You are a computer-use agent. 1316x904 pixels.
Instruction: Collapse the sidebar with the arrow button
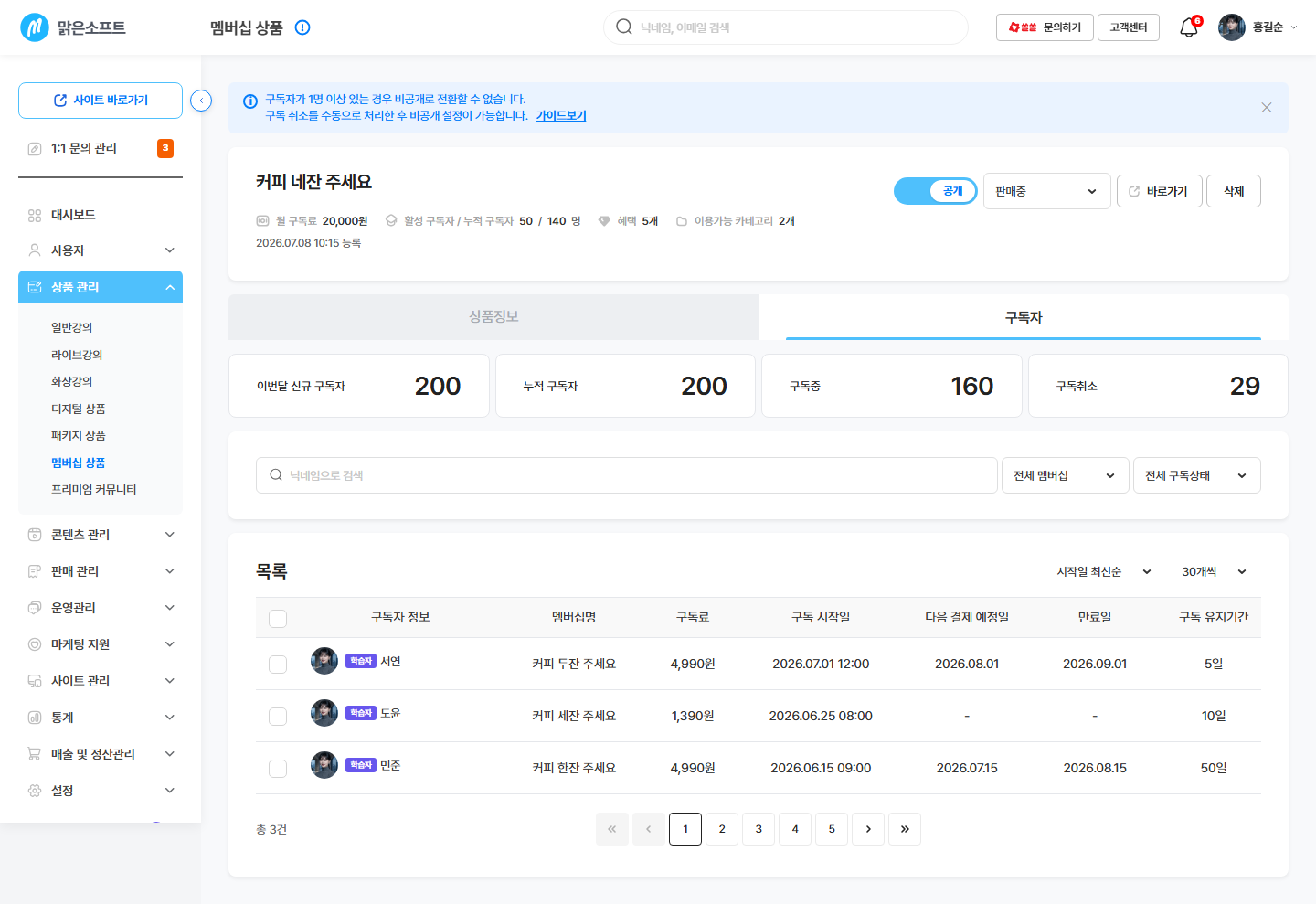click(201, 101)
